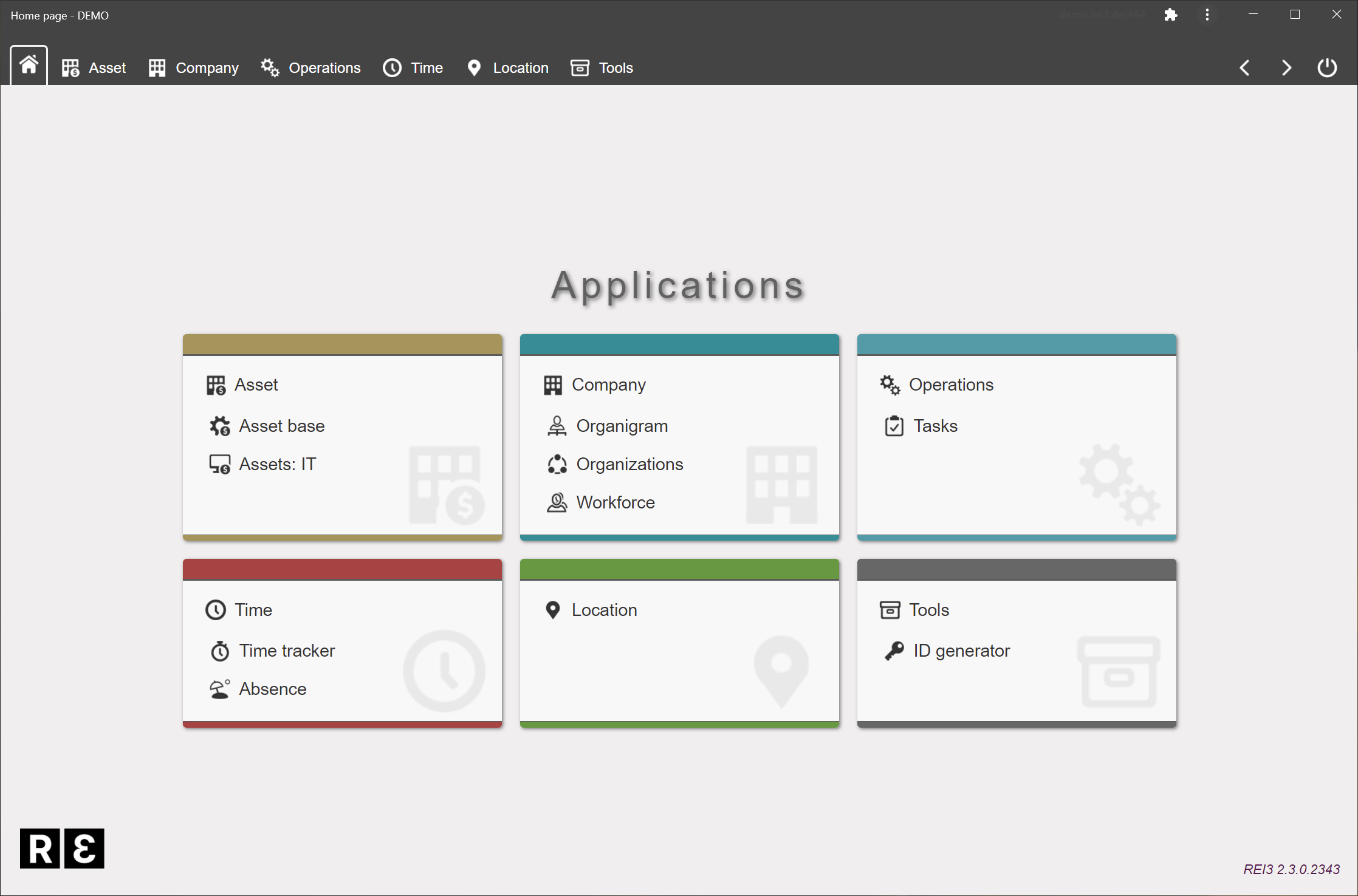Click the ID generator key icon
The width and height of the screenshot is (1358, 896).
click(894, 651)
